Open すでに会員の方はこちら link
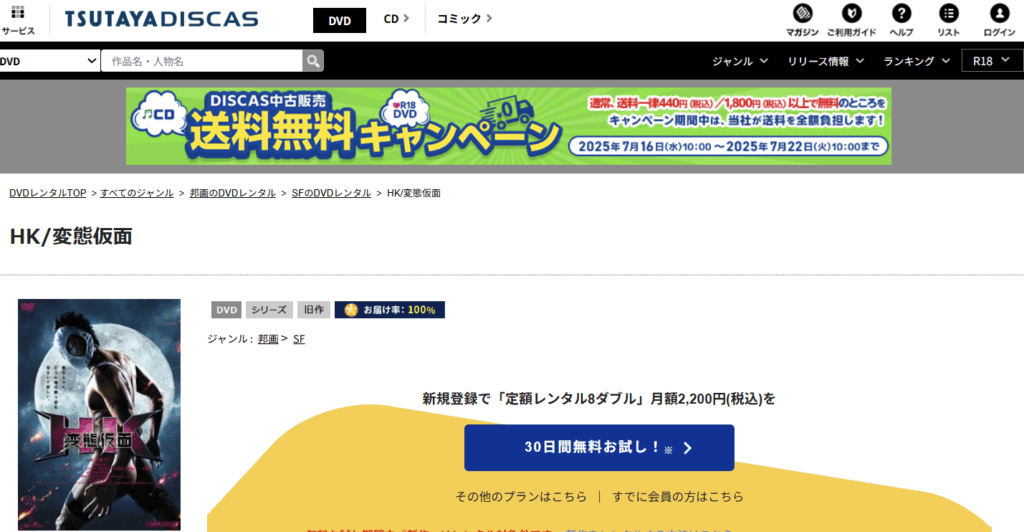This screenshot has height=532, width=1024. click(x=678, y=497)
